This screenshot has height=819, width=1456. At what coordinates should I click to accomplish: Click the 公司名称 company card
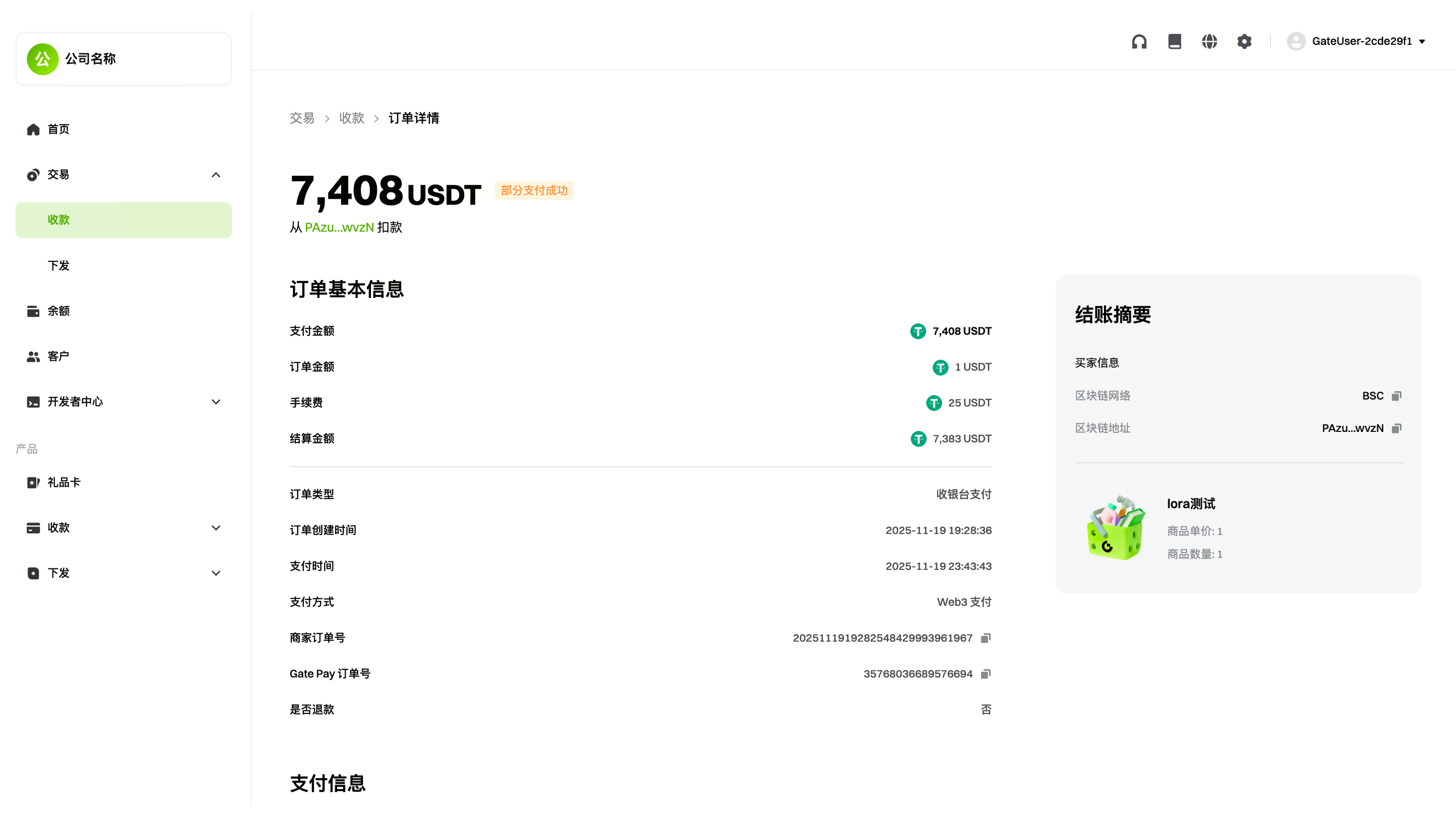tap(123, 59)
